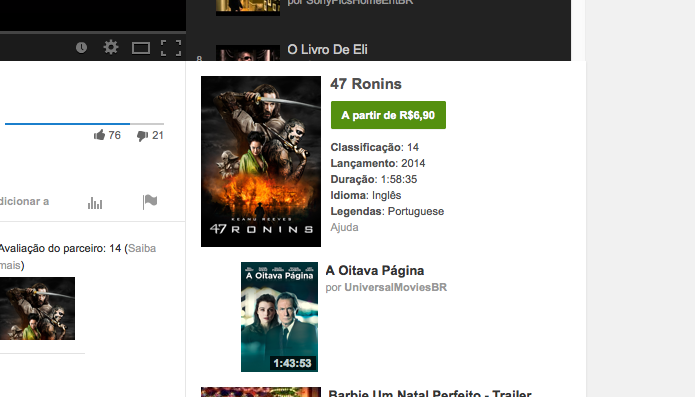Click the 47 Ronins title
The width and height of the screenshot is (695, 397).
pyautogui.click(x=366, y=84)
